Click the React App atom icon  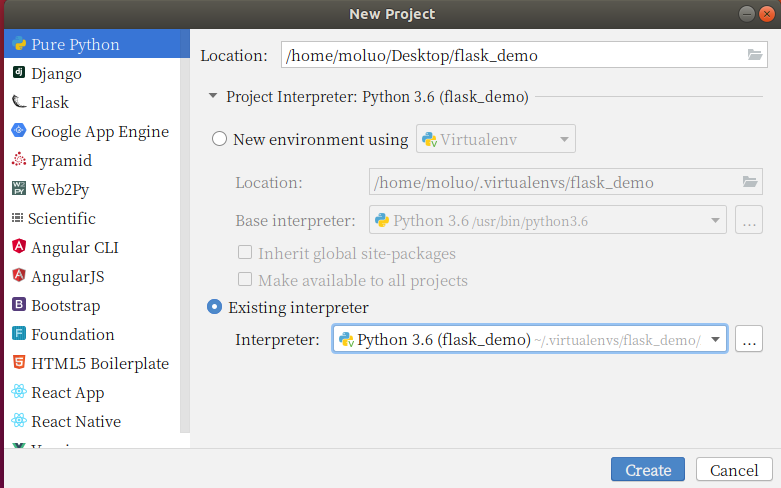pyautogui.click(x=19, y=391)
